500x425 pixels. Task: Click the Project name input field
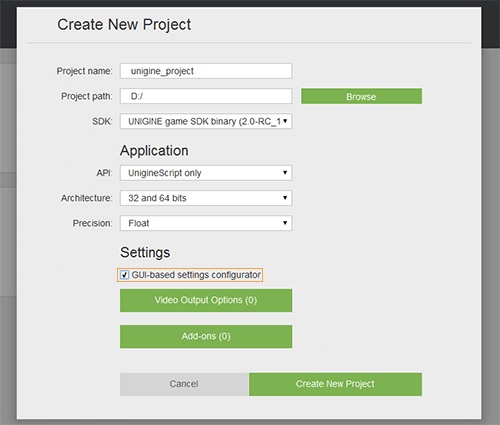click(x=206, y=71)
